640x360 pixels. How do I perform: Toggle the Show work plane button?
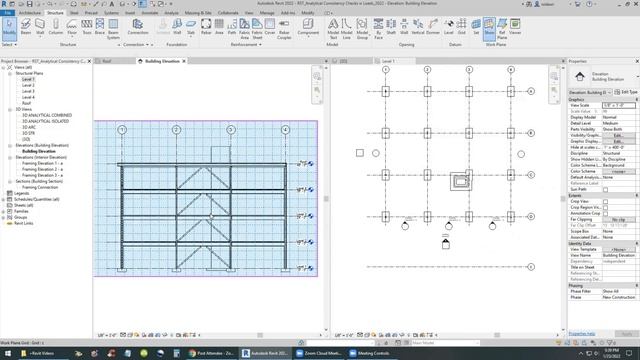click(489, 28)
